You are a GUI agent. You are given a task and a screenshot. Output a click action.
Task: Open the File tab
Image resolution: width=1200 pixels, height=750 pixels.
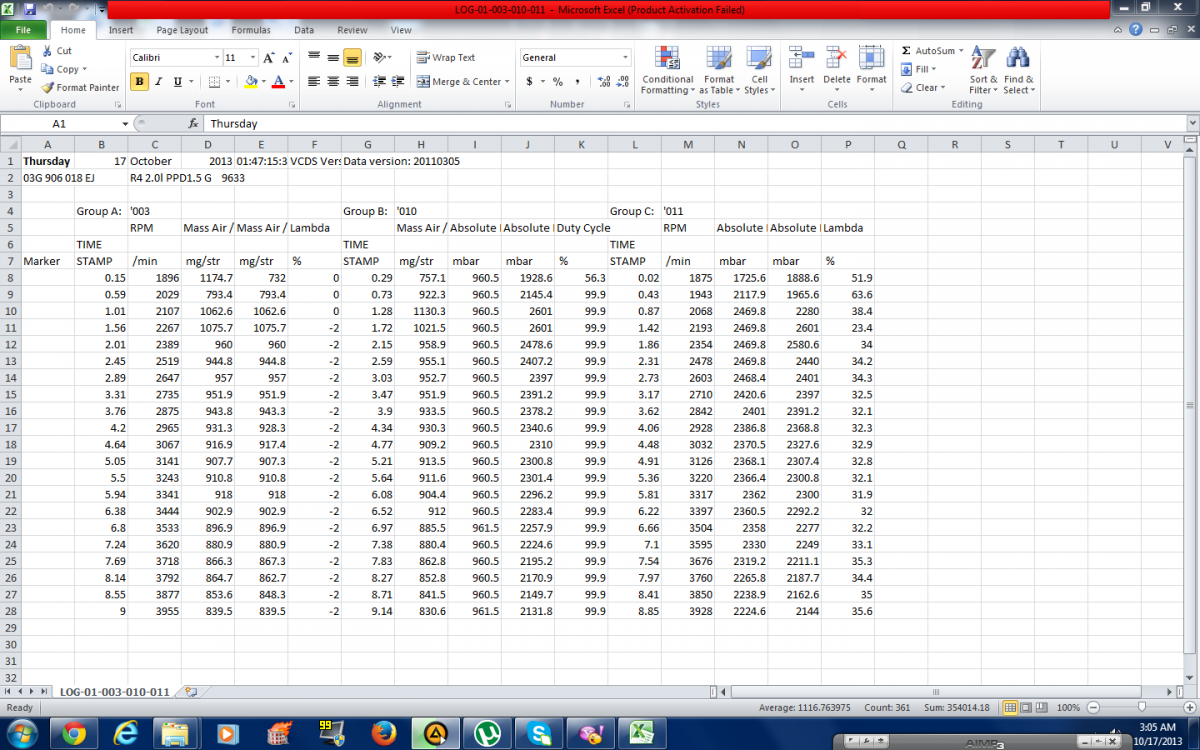click(x=22, y=30)
